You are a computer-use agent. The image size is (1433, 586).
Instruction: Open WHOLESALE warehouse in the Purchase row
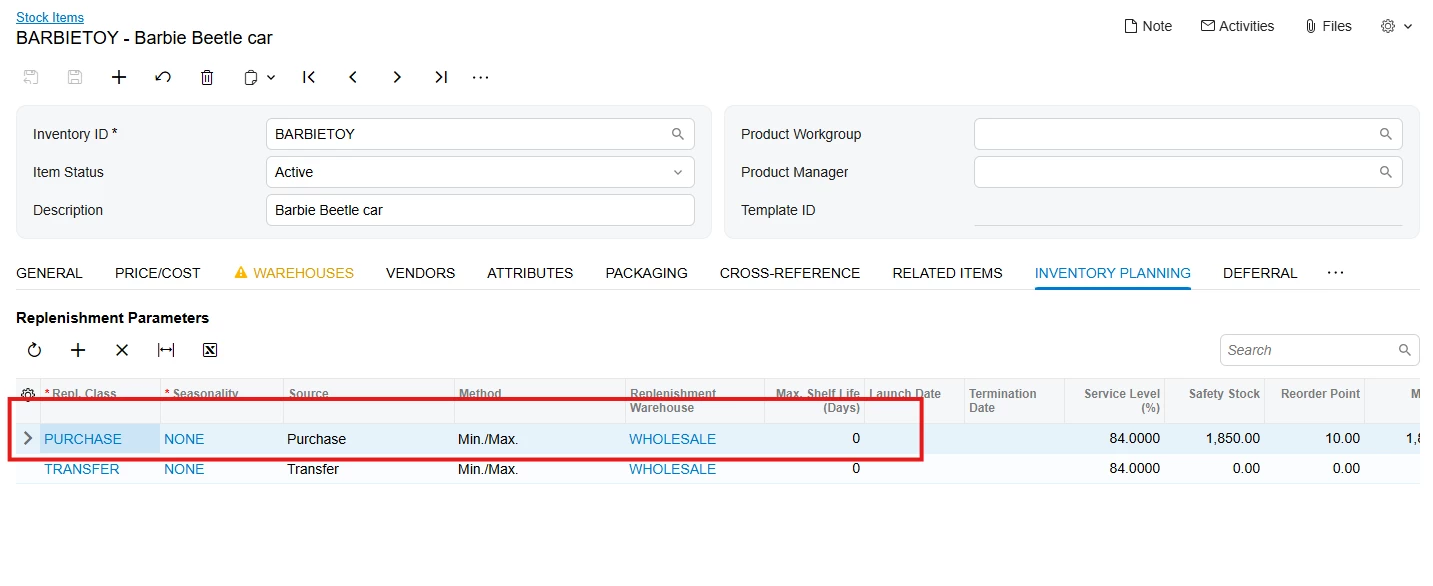673,439
